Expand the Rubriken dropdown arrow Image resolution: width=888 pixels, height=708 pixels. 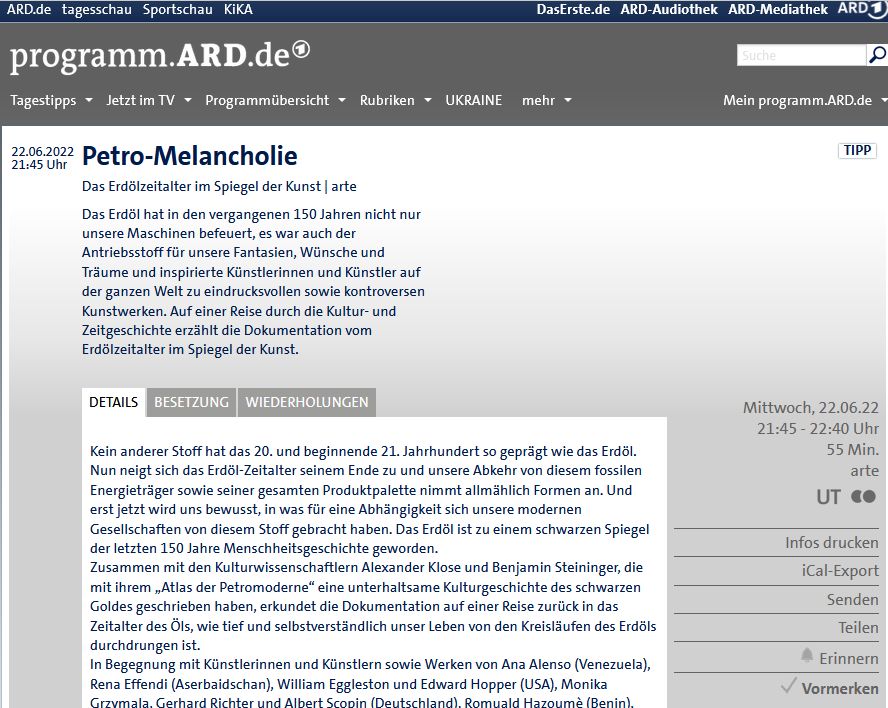428,100
